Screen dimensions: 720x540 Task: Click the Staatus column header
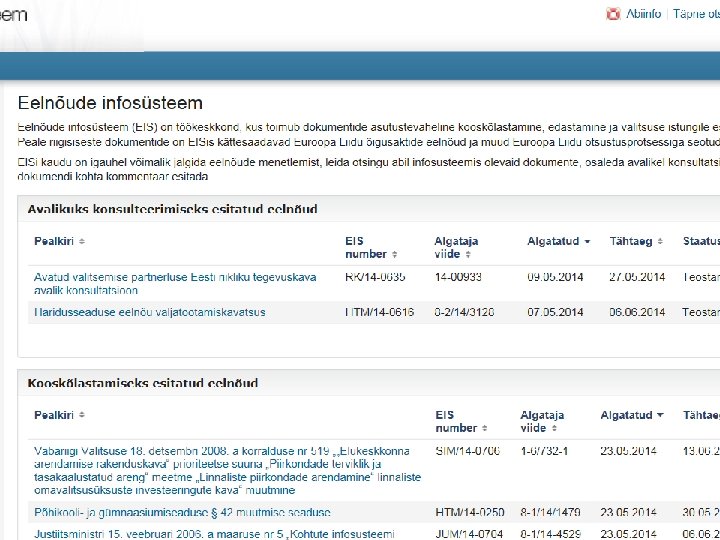click(x=701, y=241)
